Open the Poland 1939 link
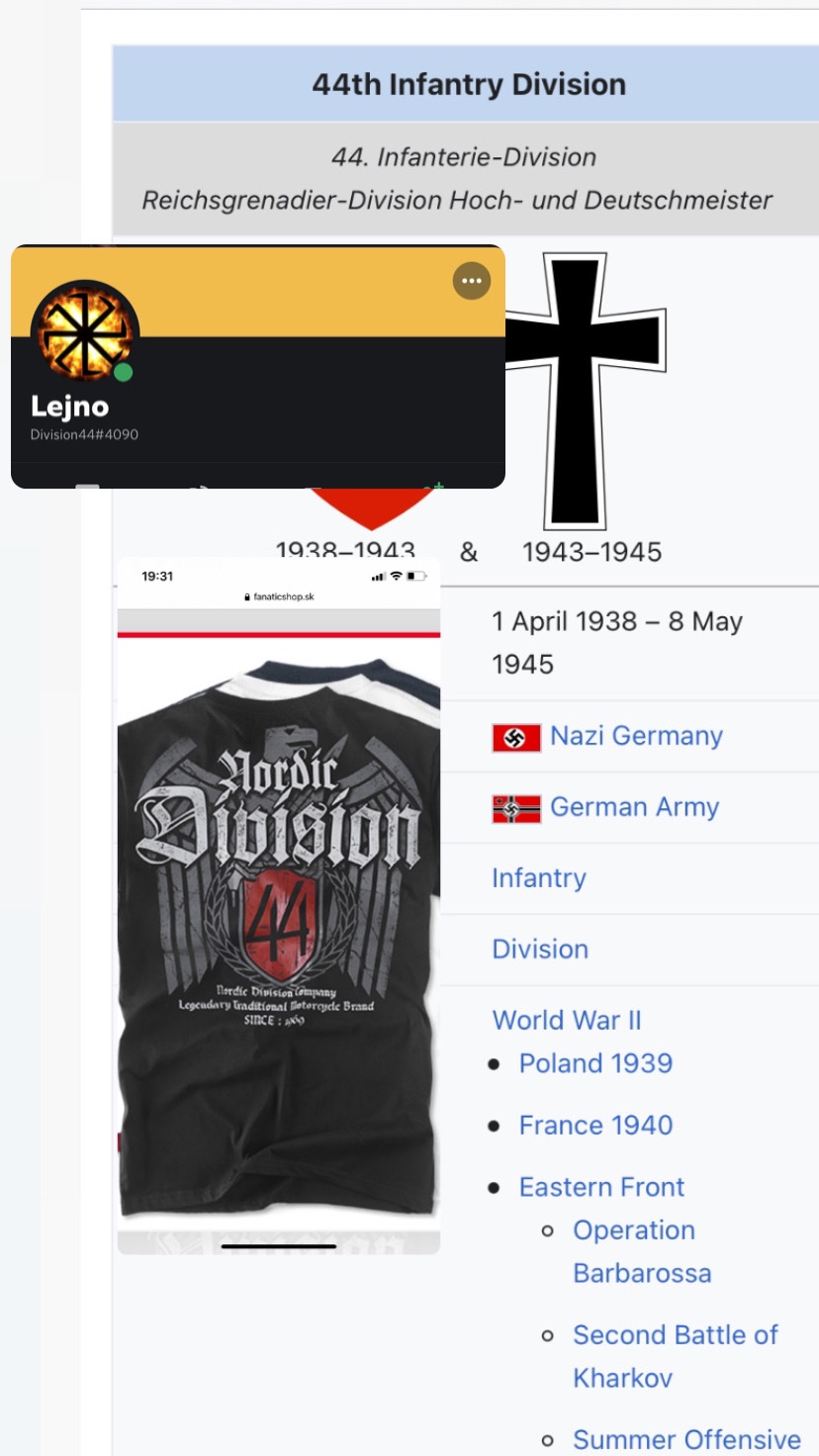 595,1063
